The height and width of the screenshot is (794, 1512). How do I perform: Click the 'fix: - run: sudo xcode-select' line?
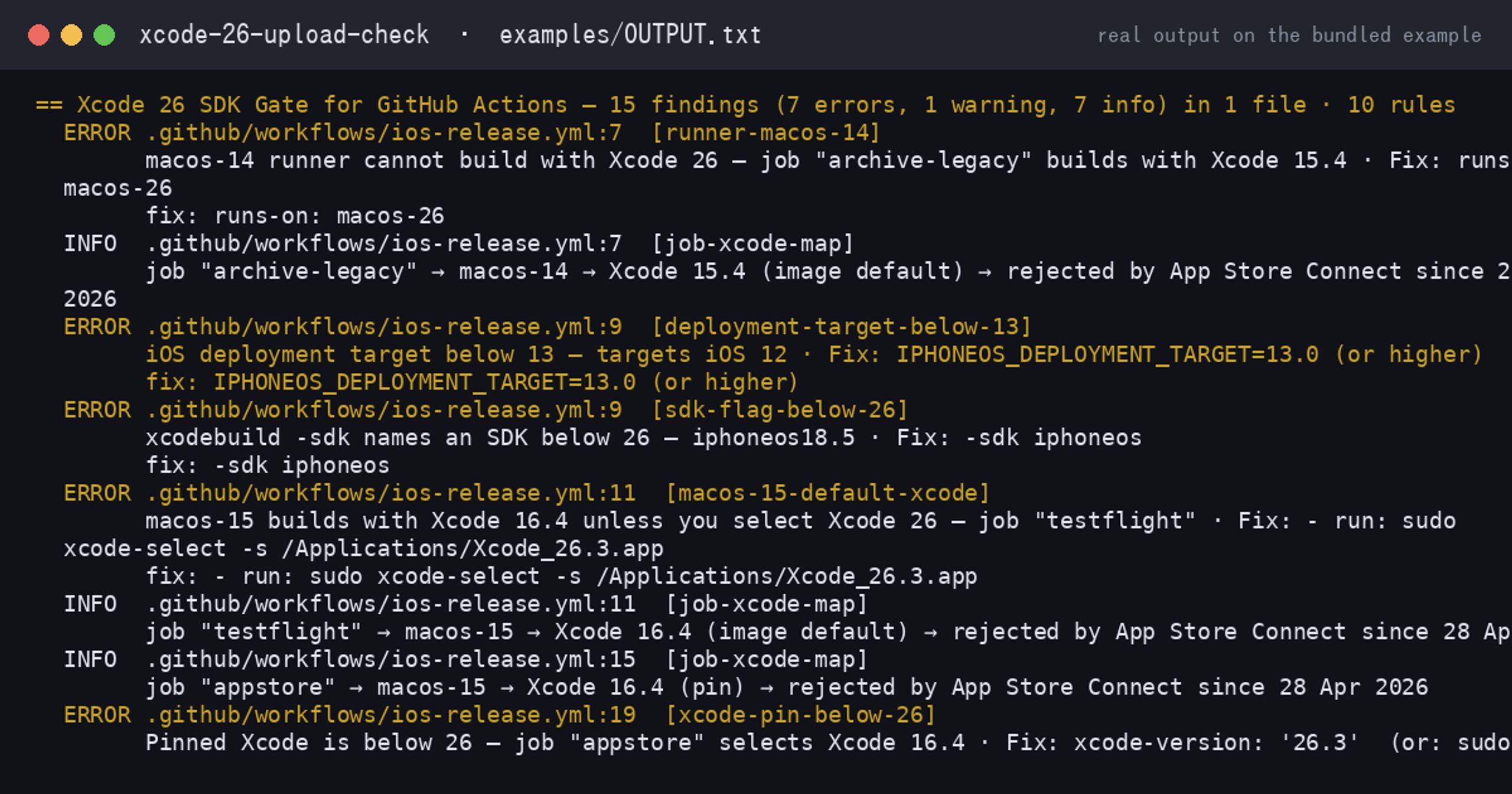click(x=561, y=577)
